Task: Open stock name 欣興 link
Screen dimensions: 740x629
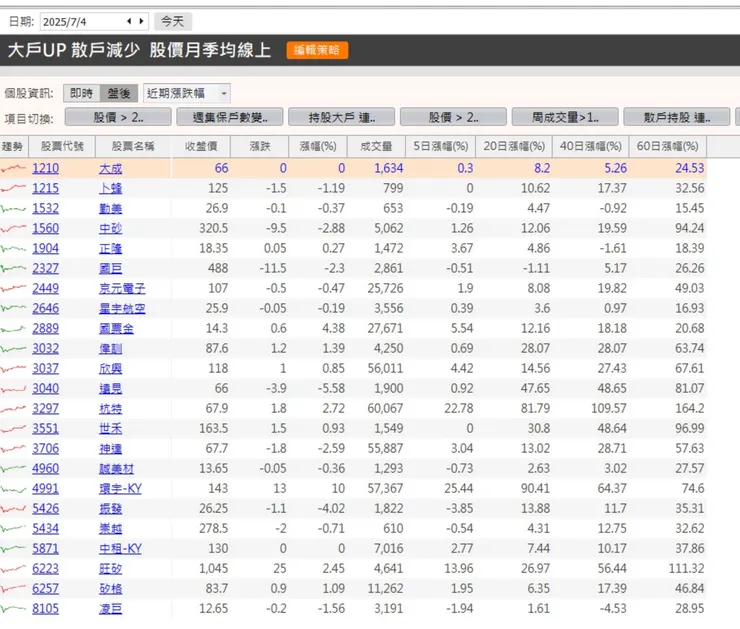Action: [x=110, y=369]
